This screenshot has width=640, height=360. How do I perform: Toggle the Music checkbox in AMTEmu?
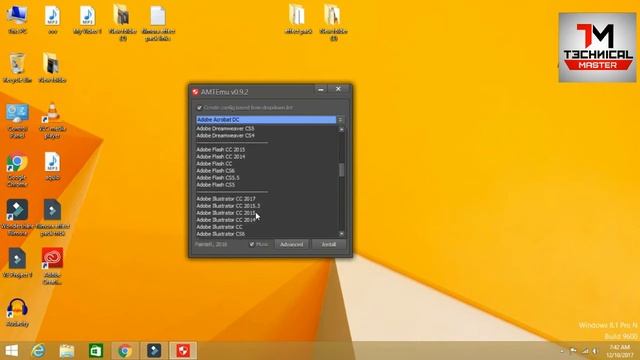pos(252,244)
